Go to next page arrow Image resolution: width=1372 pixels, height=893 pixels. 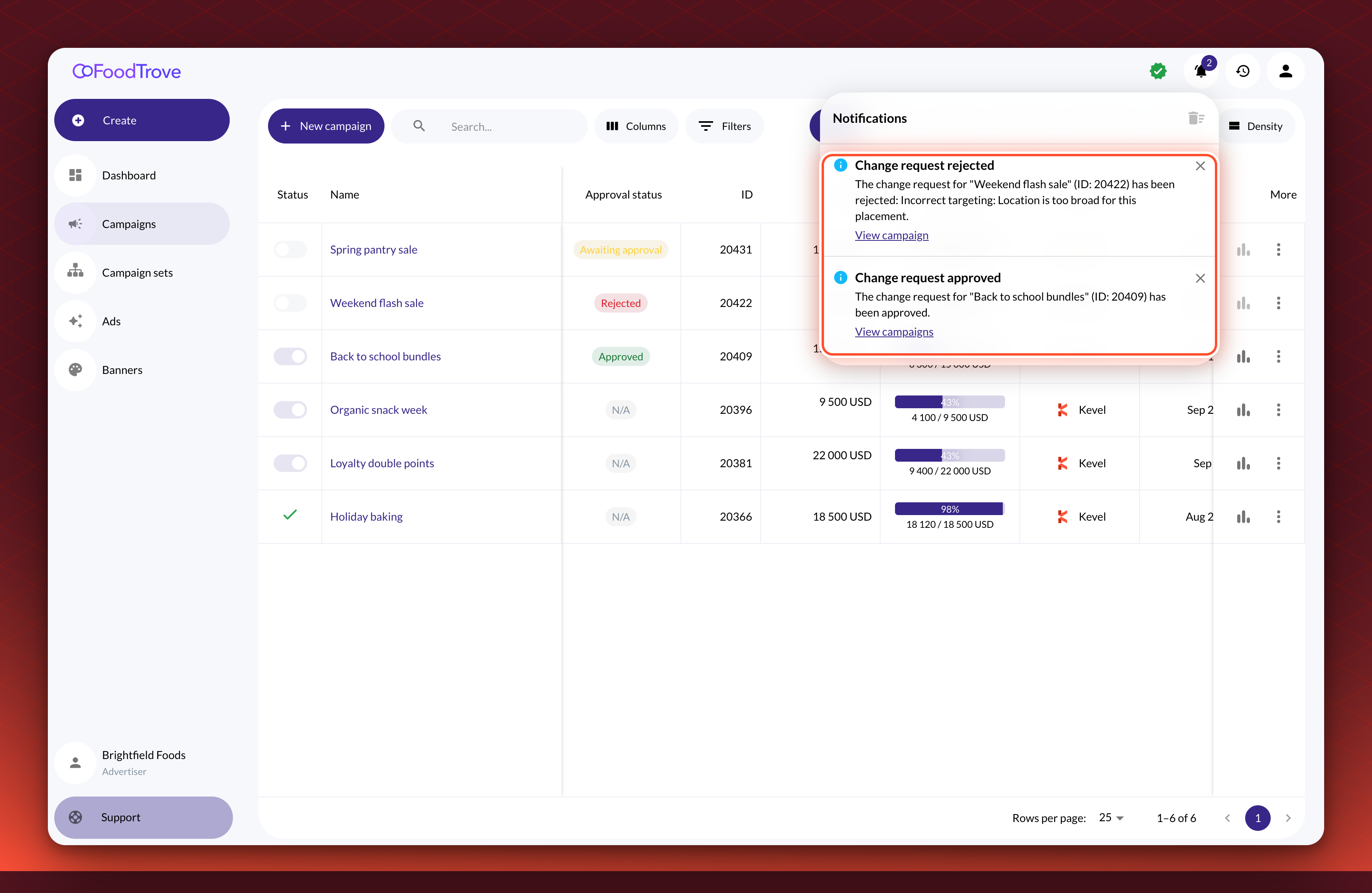[1288, 818]
